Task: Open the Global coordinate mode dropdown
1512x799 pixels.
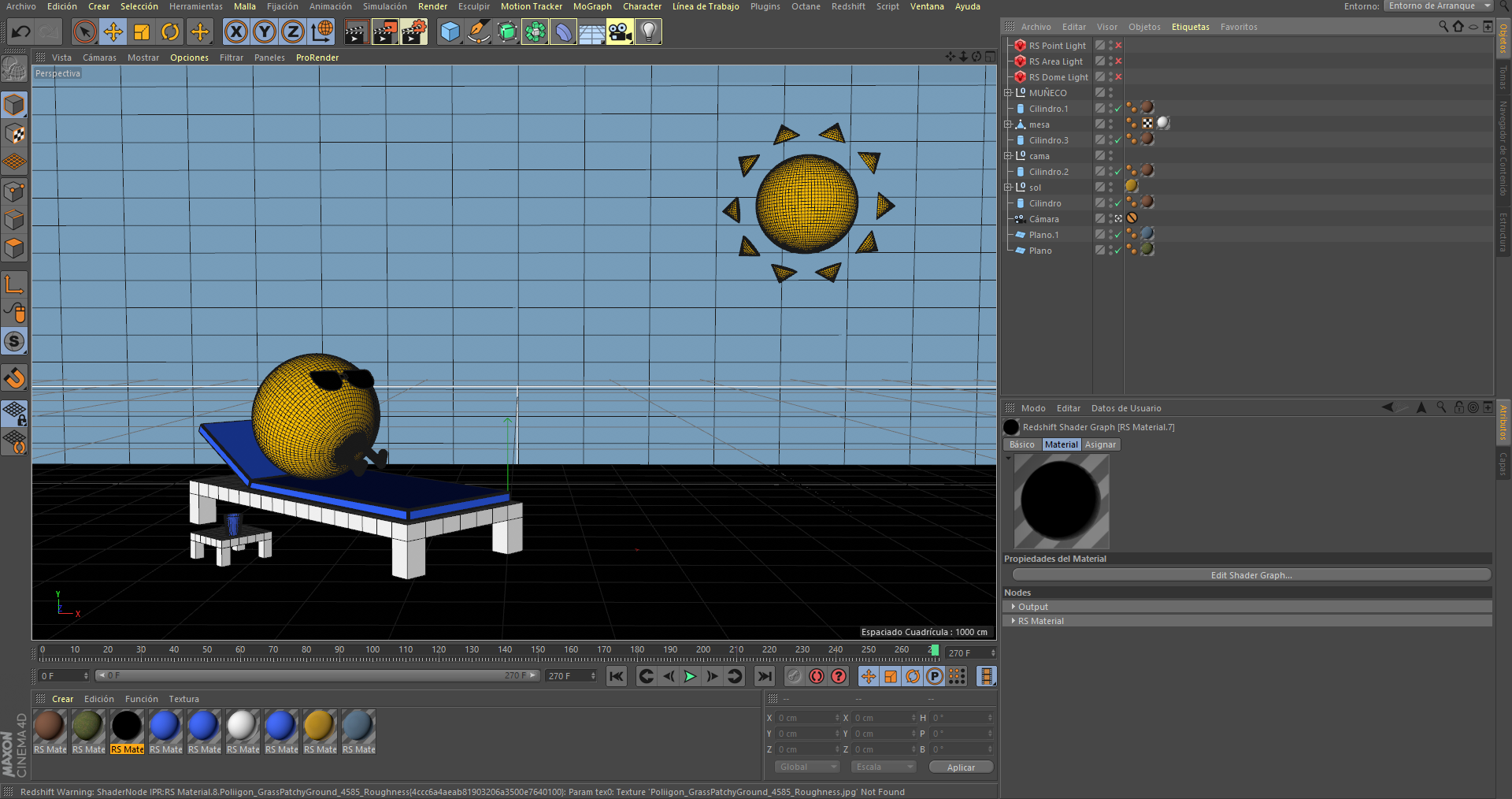Action: 808,767
